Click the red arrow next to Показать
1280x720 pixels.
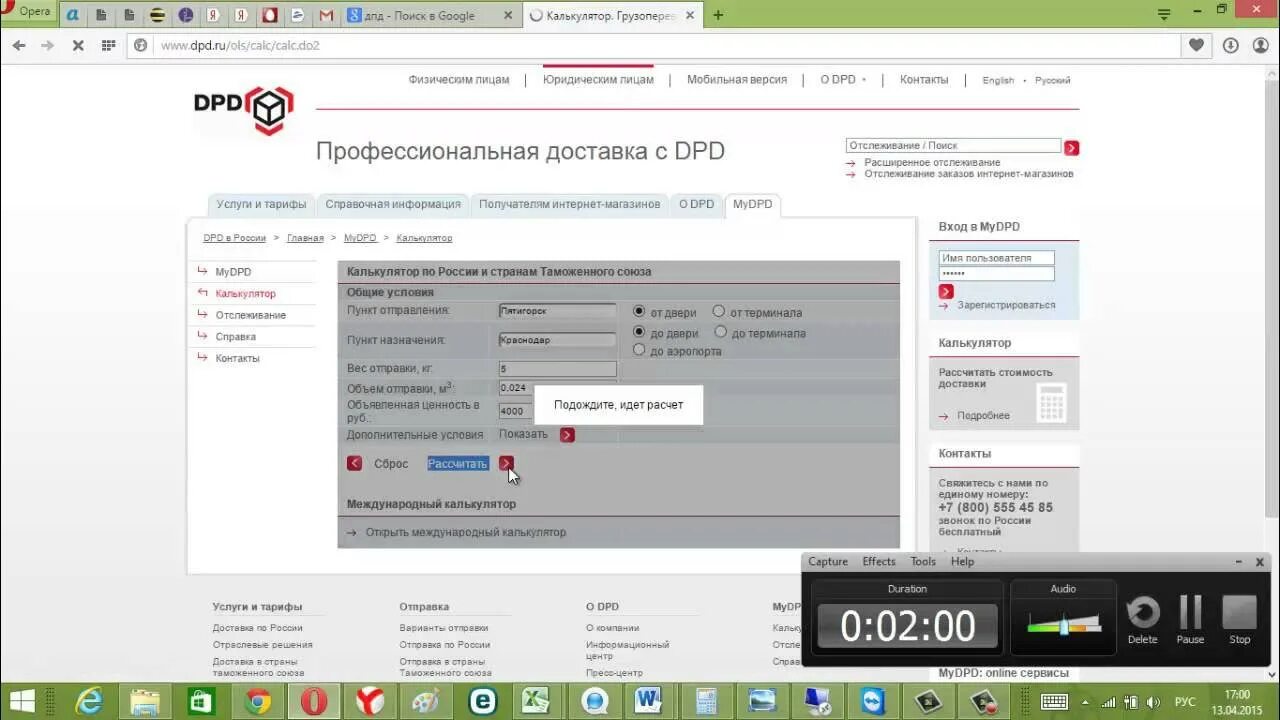click(x=567, y=435)
